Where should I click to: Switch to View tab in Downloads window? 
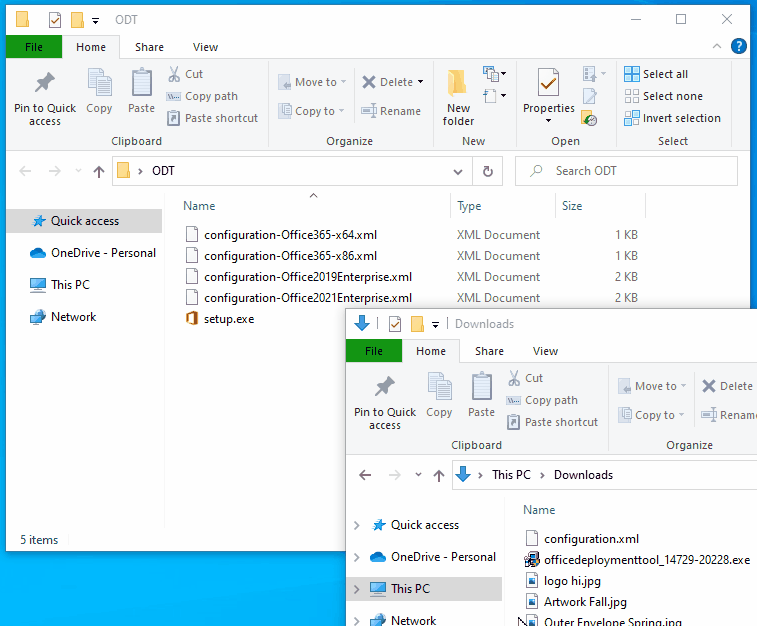point(545,351)
